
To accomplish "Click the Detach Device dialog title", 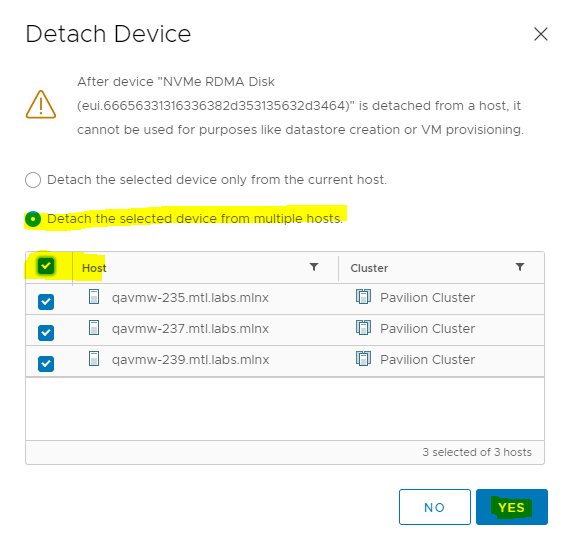I will (x=108, y=34).
